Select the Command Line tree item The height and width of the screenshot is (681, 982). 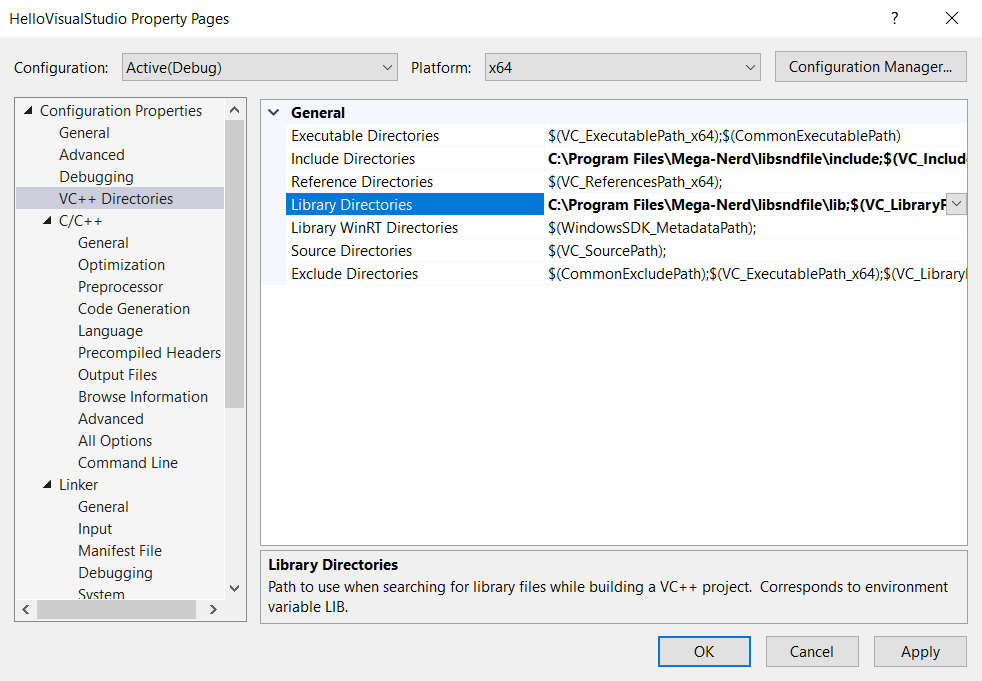128,462
